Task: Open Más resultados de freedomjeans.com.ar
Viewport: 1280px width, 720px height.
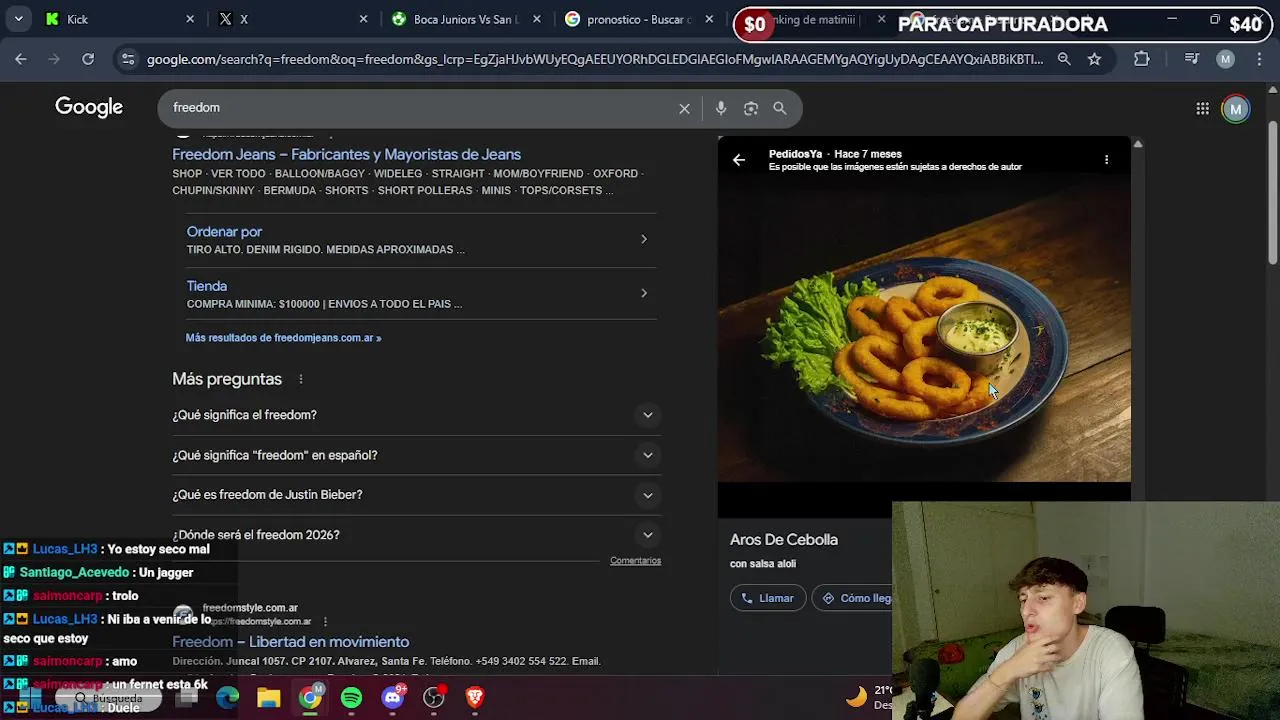Action: coord(283,338)
